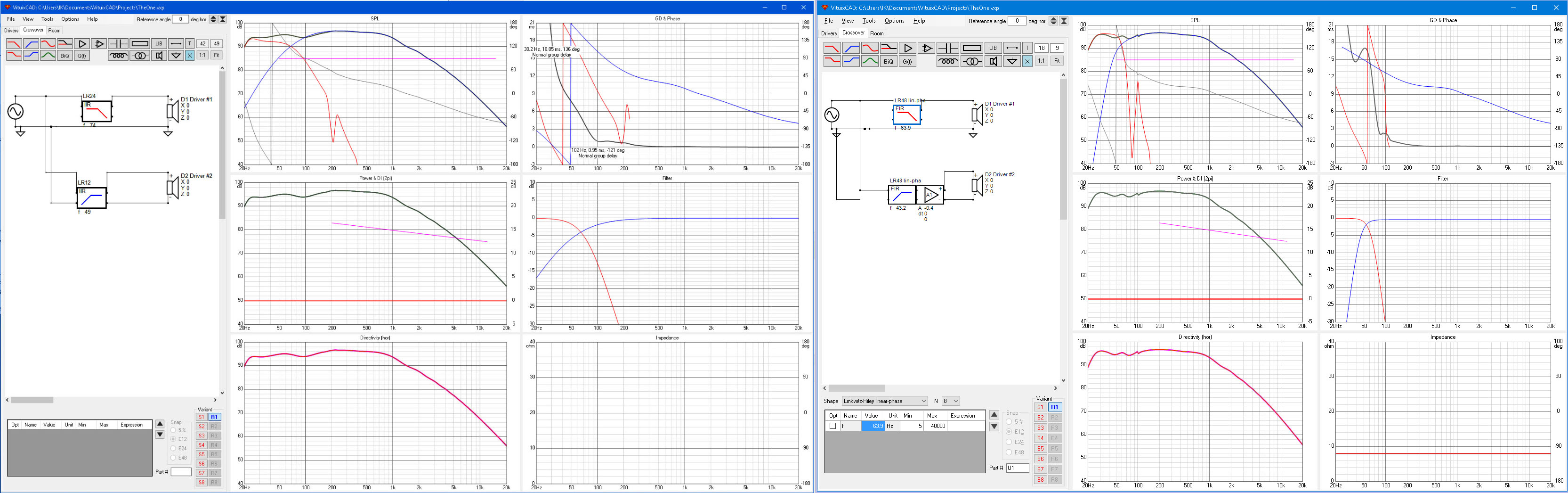Select E48 snap option in left window
The width and height of the screenshot is (1568, 493).
179,458
